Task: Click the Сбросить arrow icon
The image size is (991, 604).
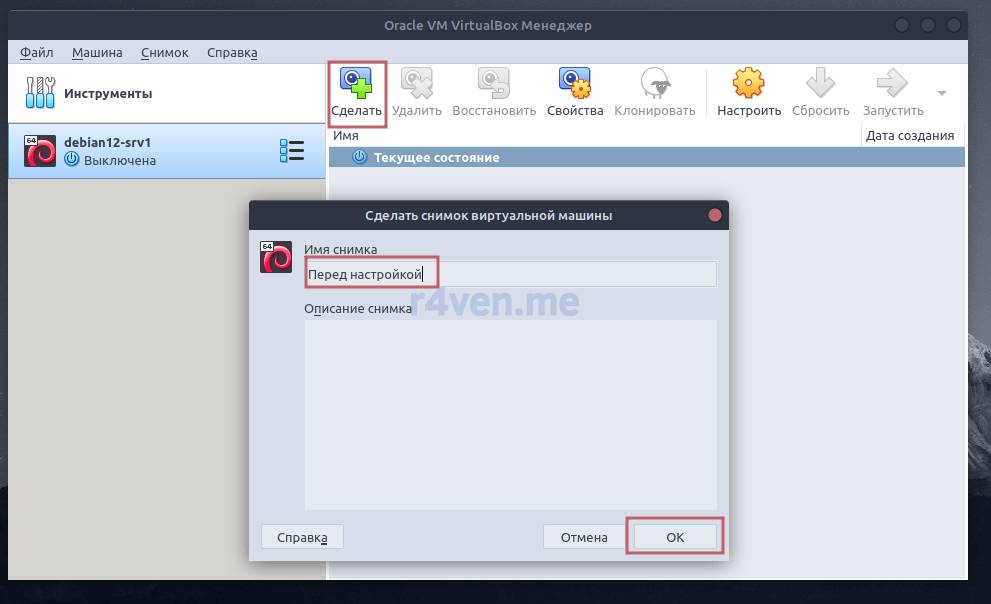Action: 820,84
